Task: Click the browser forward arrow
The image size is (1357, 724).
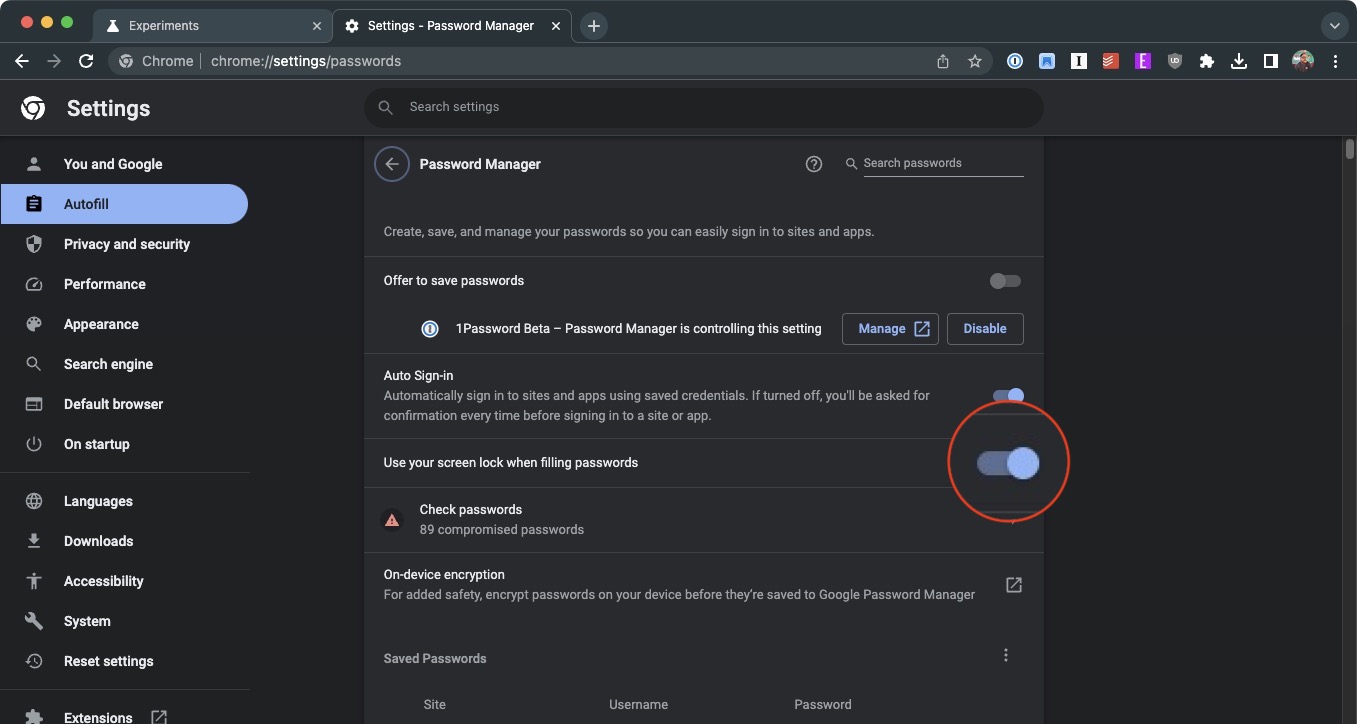Action: point(54,61)
